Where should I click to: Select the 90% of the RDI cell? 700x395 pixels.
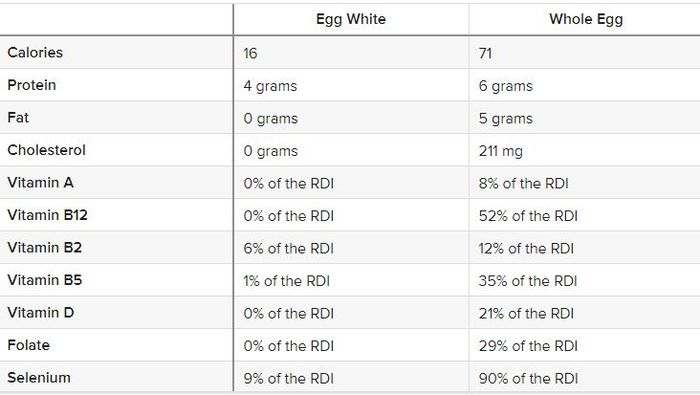pyautogui.click(x=528, y=379)
